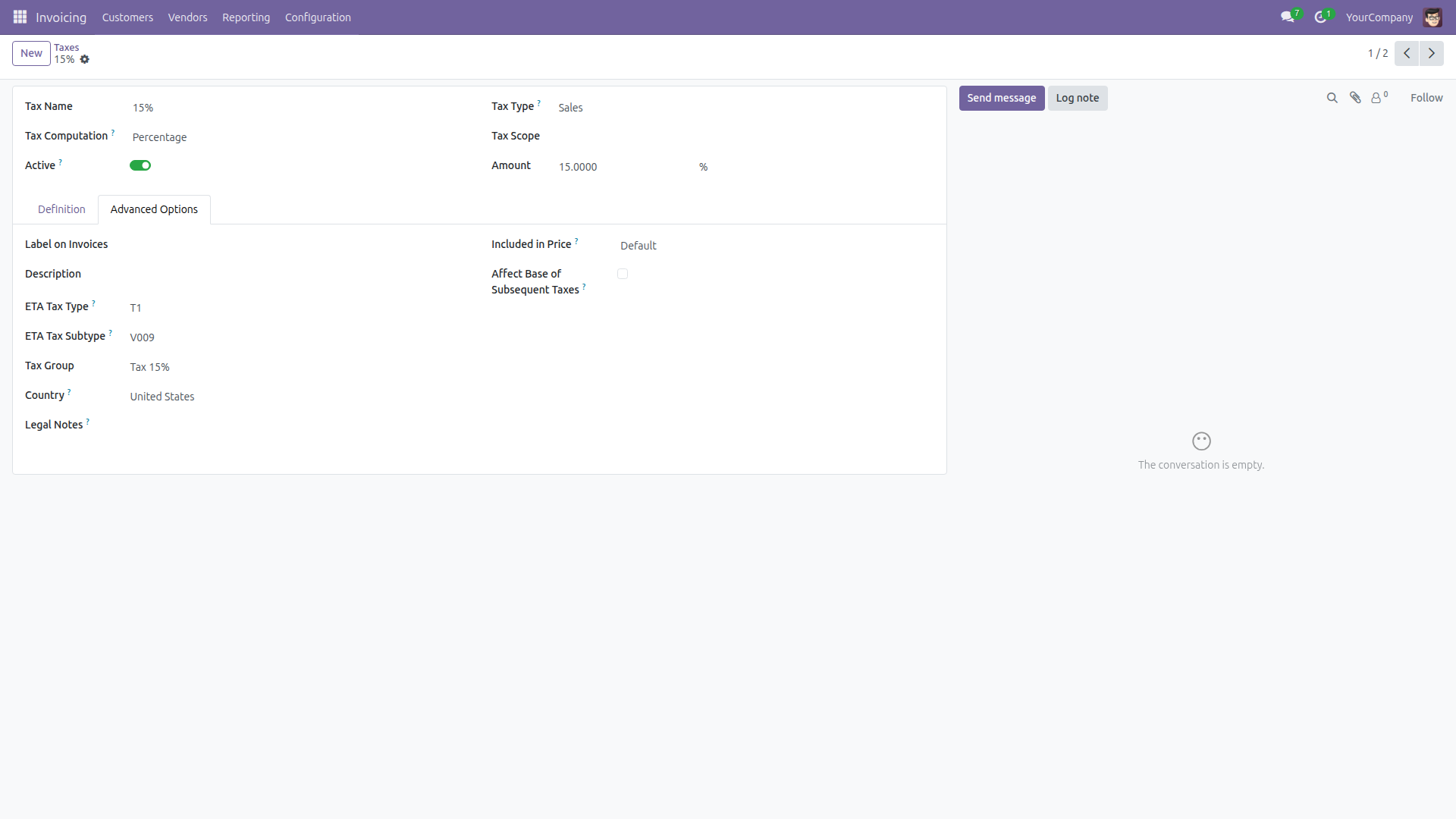Viewport: 1456px width, 819px height.
Task: Click Send message button
Action: coord(1001,98)
